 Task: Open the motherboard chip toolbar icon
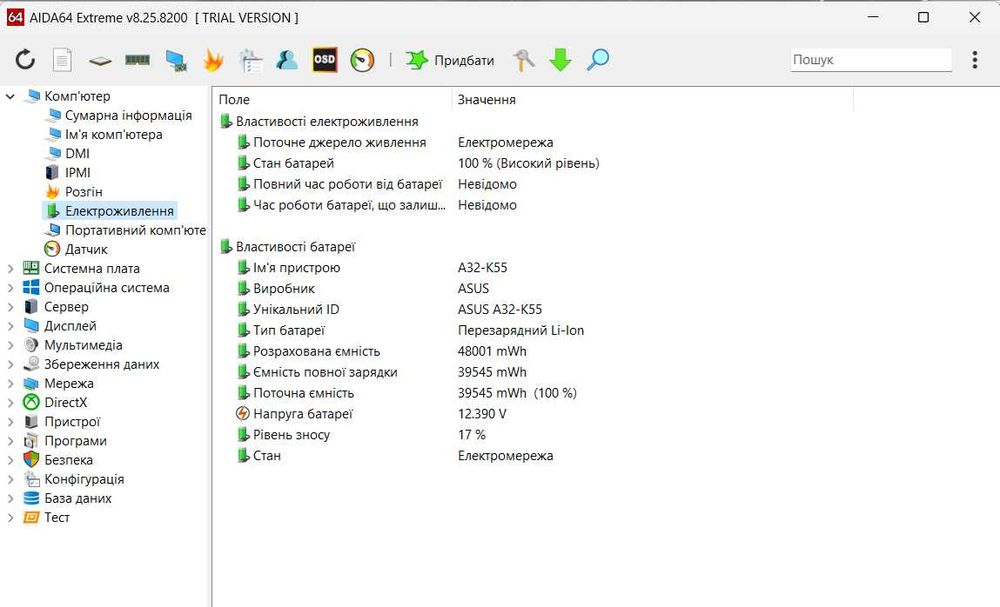click(x=100, y=61)
